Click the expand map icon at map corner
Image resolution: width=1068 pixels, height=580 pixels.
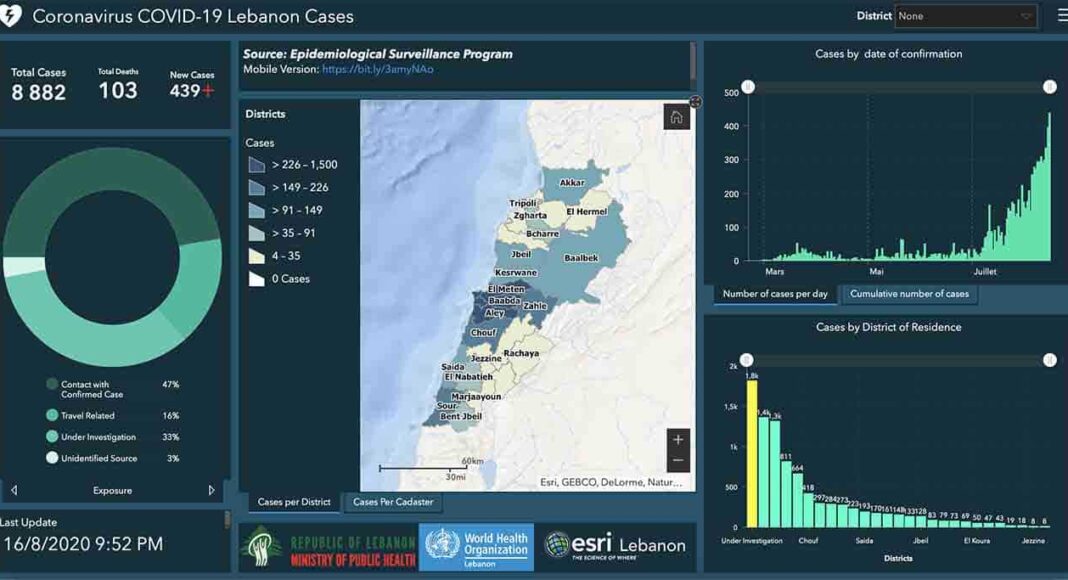tap(695, 102)
